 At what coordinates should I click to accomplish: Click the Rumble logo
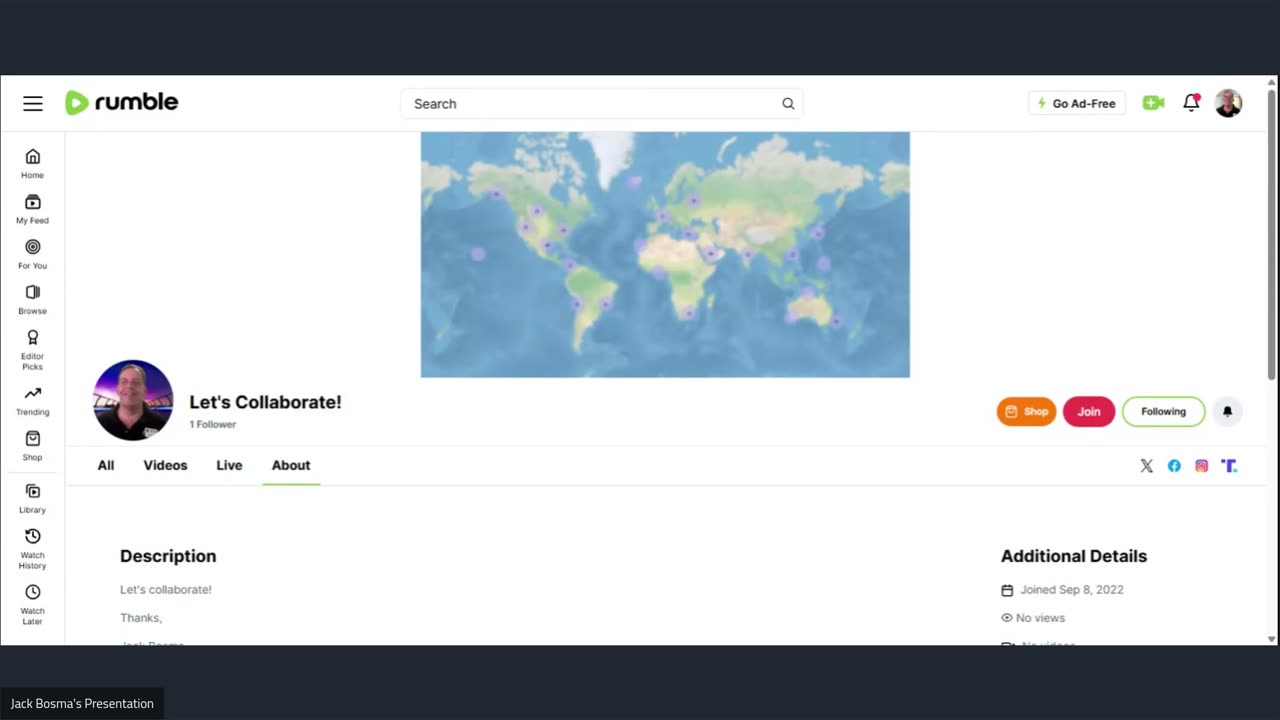pyautogui.click(x=121, y=102)
